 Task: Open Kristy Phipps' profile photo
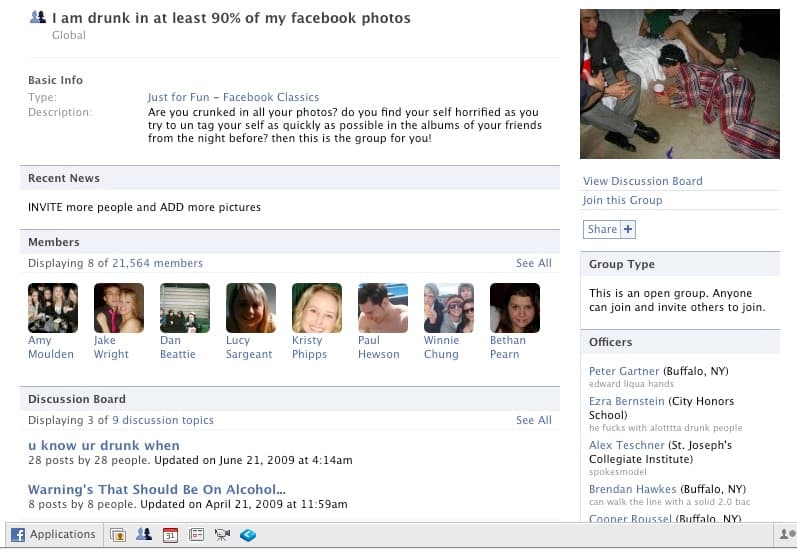pyautogui.click(x=317, y=308)
